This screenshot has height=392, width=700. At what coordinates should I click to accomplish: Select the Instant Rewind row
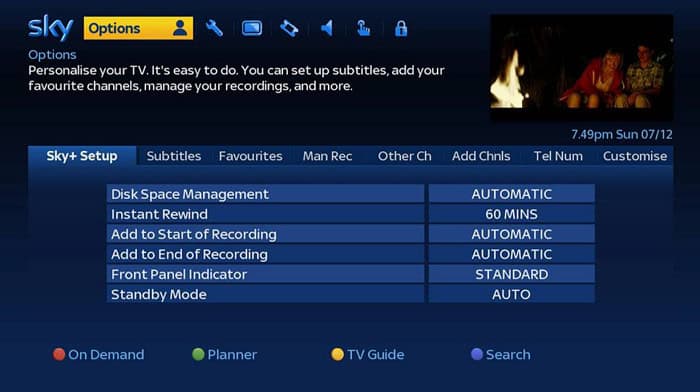(265, 214)
